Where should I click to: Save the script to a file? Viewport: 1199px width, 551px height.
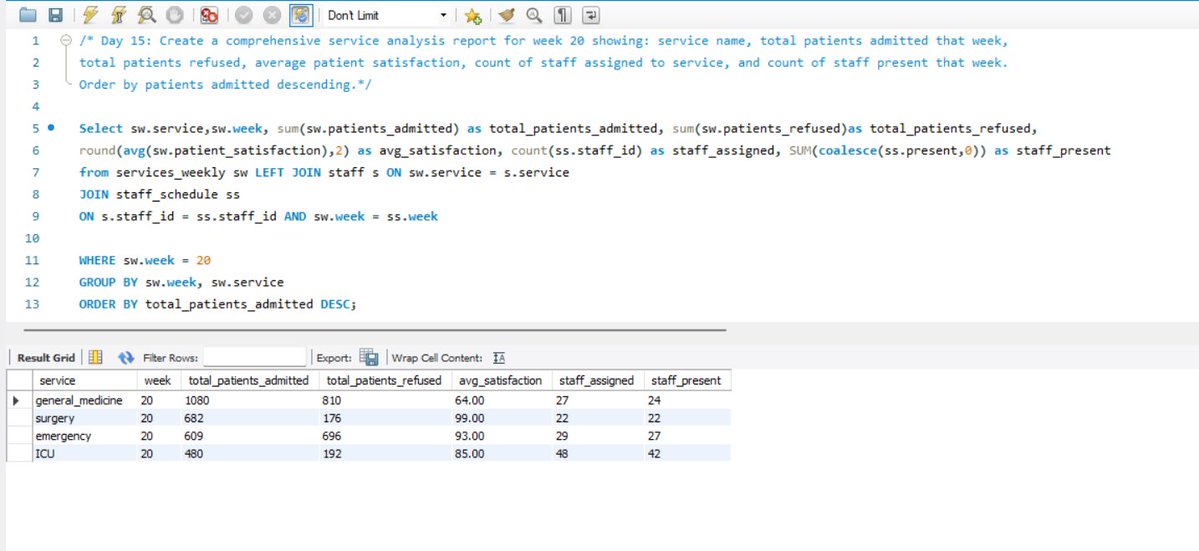click(56, 15)
